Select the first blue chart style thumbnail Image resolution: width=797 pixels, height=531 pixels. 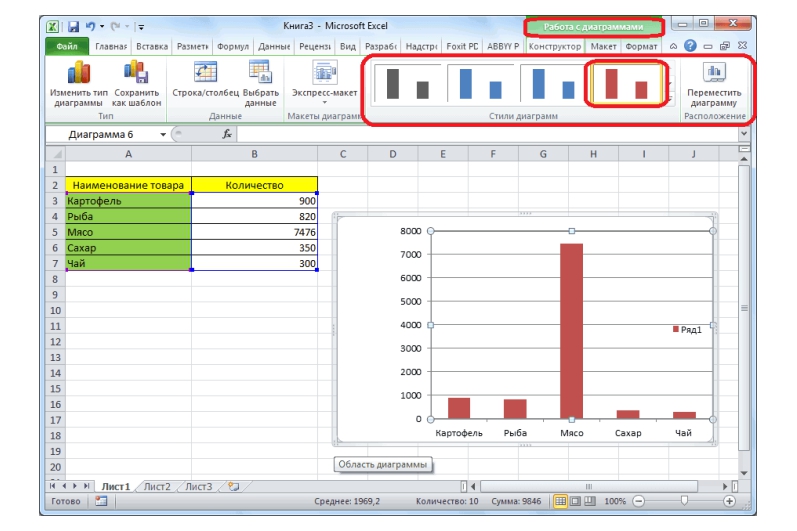point(481,83)
